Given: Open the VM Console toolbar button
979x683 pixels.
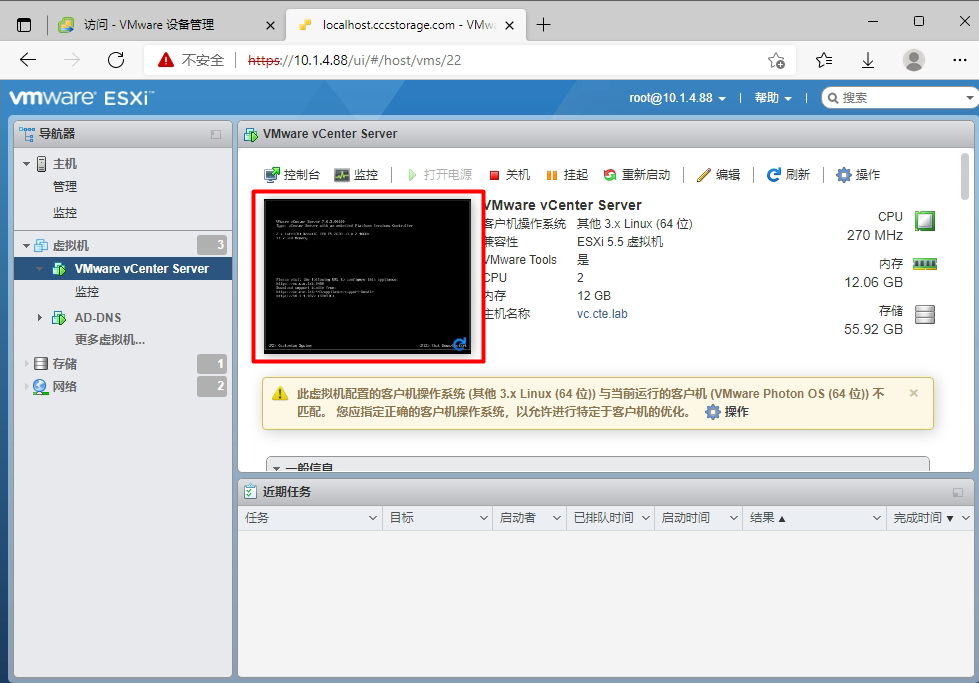Looking at the screenshot, I should point(292,175).
